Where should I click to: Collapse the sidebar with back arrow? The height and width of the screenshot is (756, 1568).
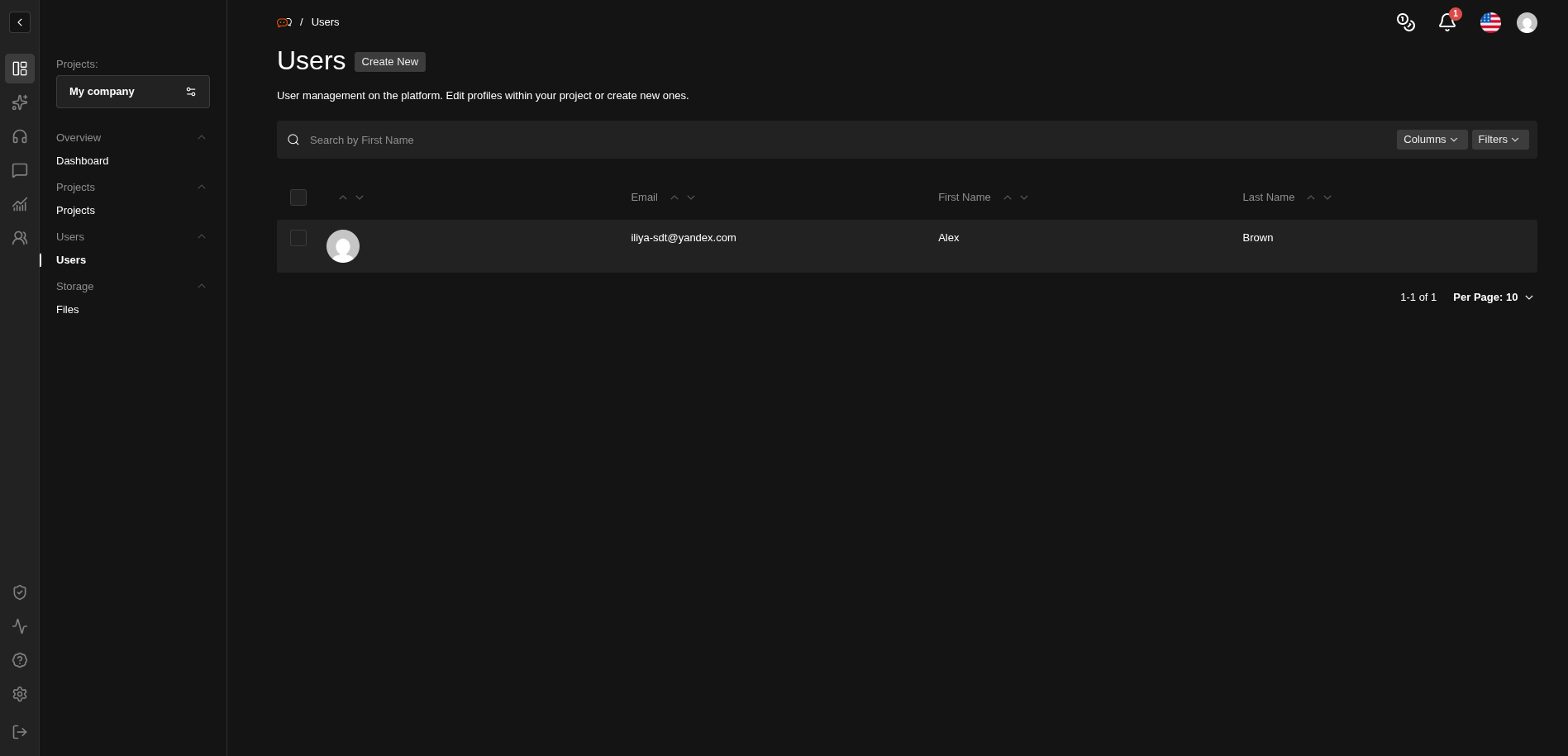click(x=20, y=22)
